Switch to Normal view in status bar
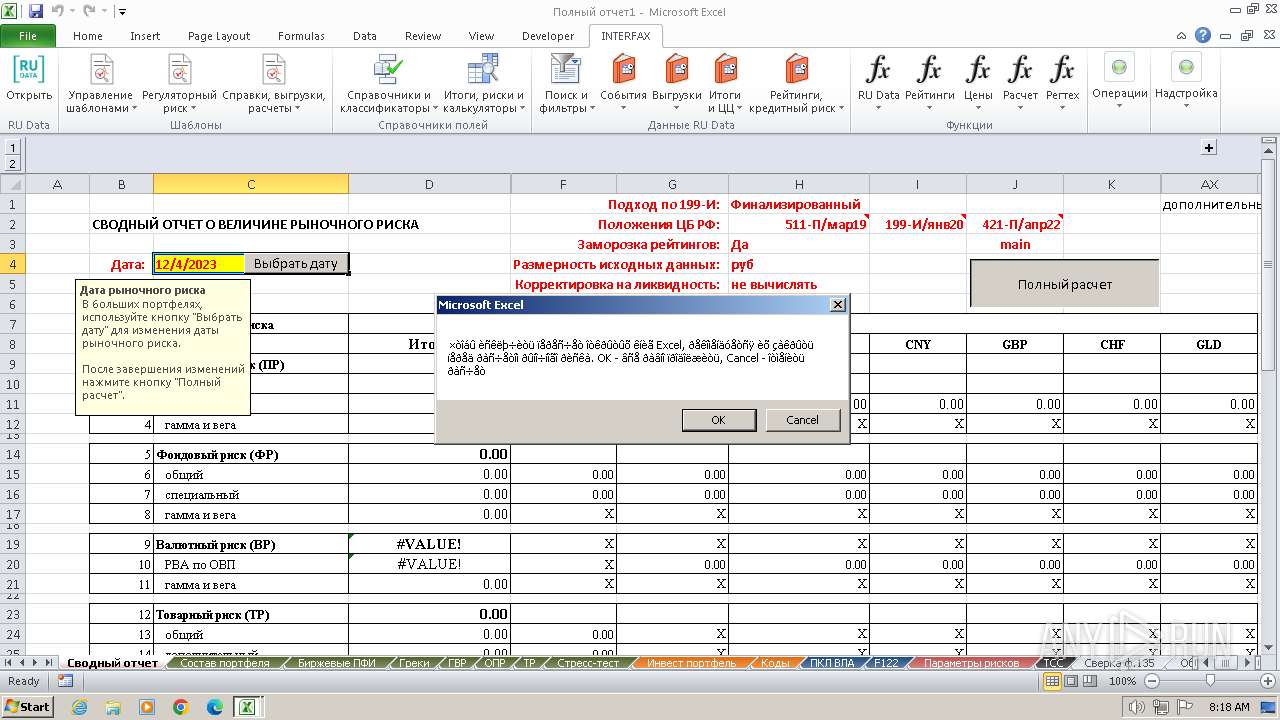The width and height of the screenshot is (1280, 720). point(1052,681)
